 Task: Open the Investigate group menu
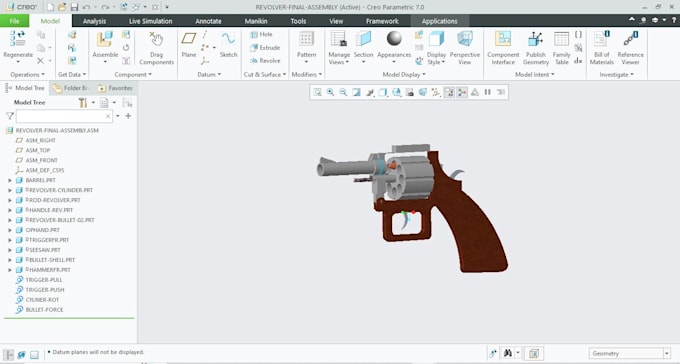[616, 75]
